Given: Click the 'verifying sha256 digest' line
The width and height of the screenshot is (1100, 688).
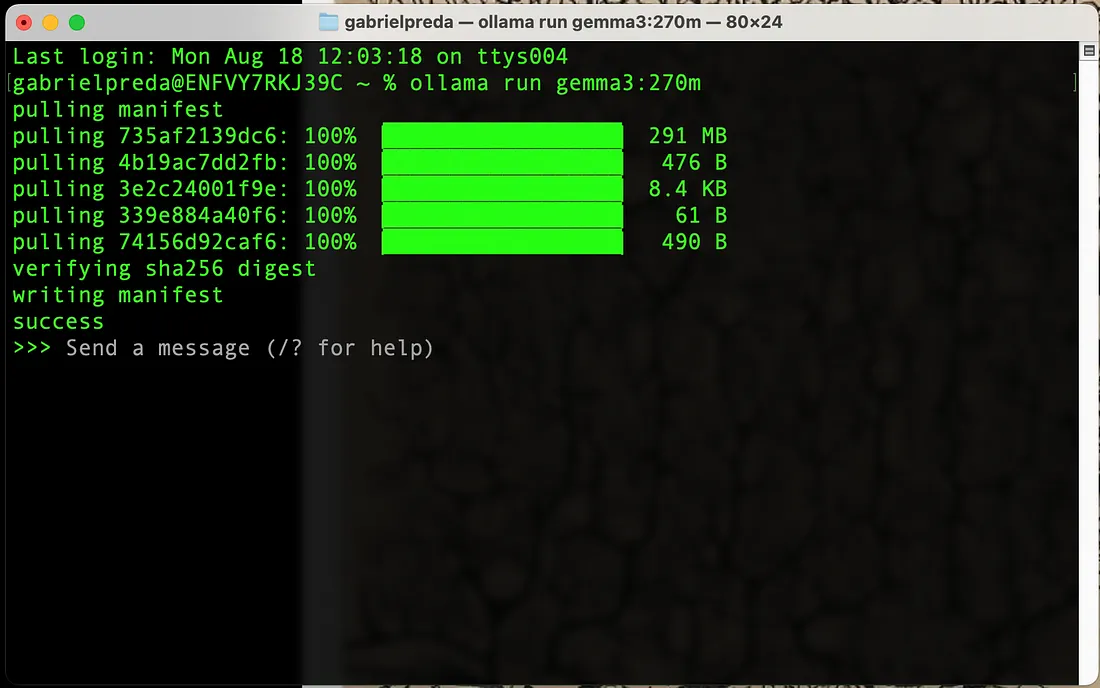Looking at the screenshot, I should click(164, 269).
